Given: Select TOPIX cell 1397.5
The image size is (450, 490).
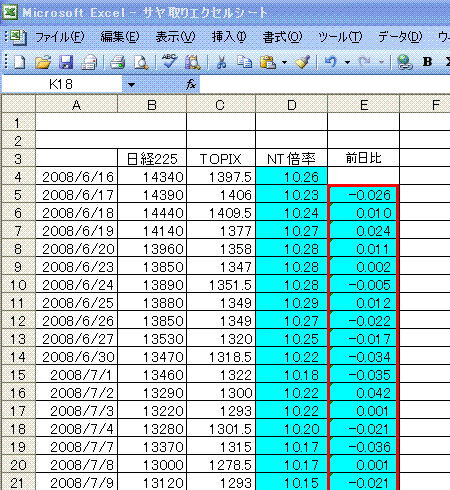Looking at the screenshot, I should point(221,176).
